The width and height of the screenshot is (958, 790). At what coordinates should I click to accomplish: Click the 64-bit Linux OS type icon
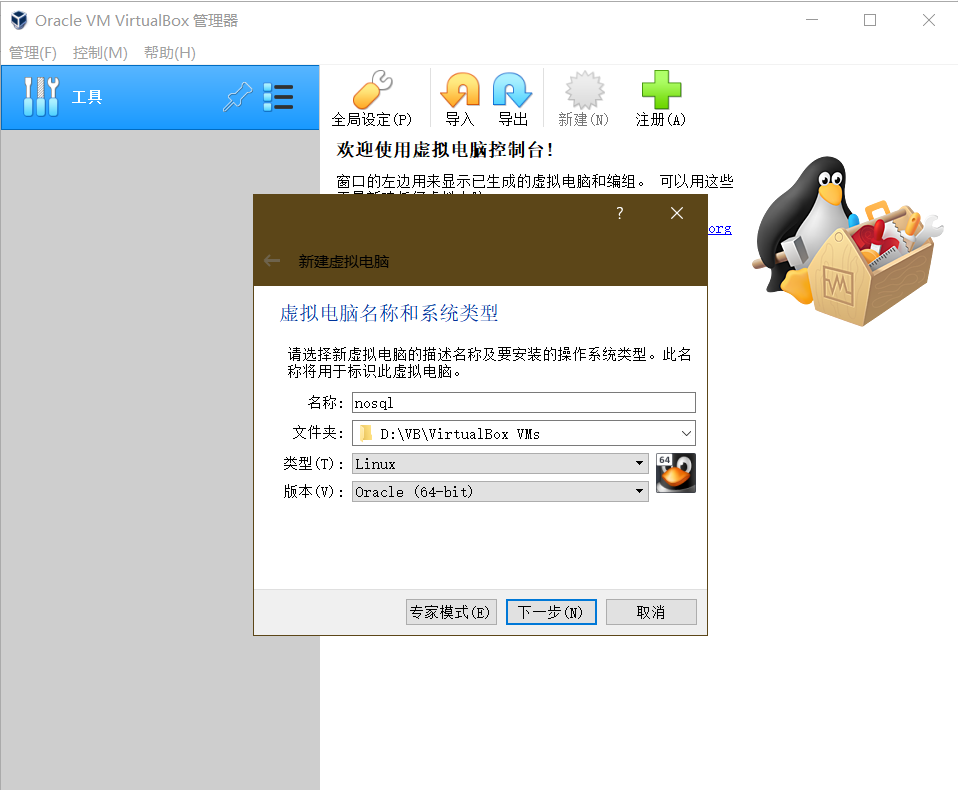[x=676, y=473]
